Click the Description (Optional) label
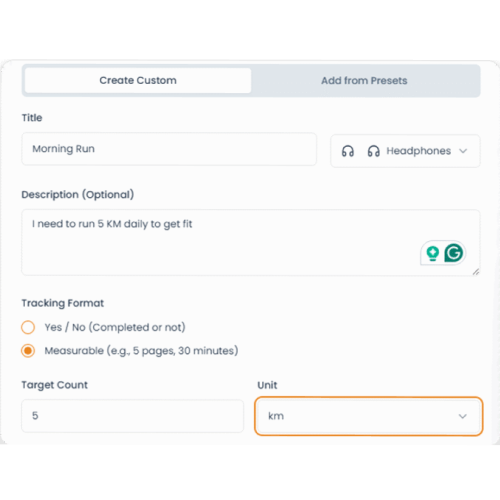 78,195
